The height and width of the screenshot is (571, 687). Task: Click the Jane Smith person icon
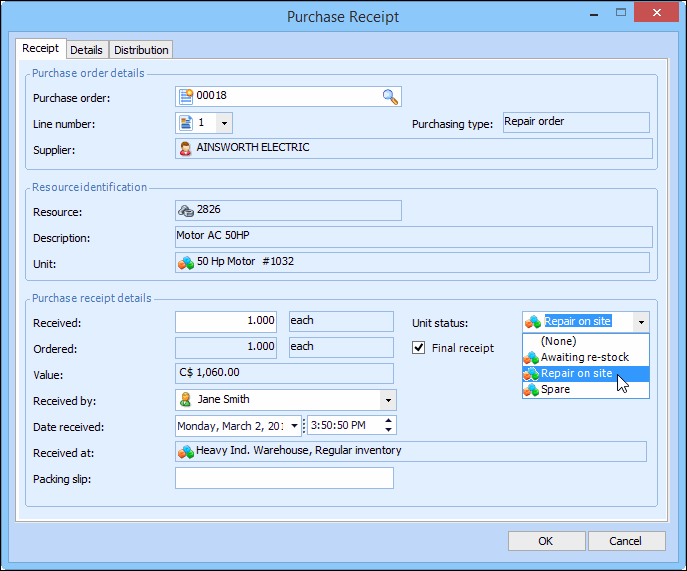186,399
